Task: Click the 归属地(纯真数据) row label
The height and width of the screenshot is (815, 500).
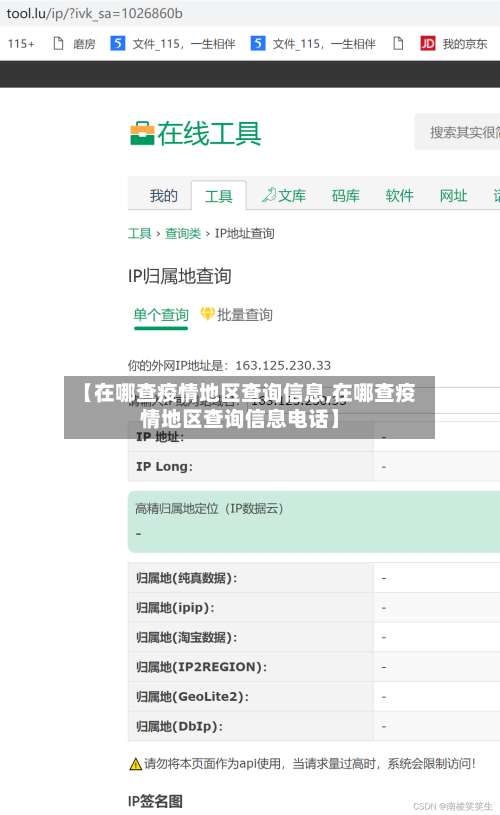Action: pyautogui.click(x=187, y=578)
